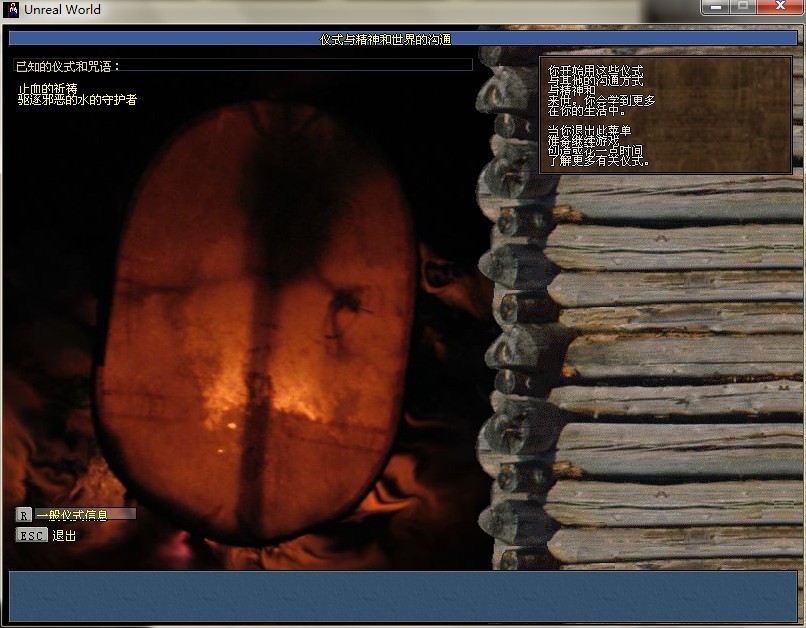806x628 pixels.
Task: Click the info line "你开始用这些仪式"
Action: point(595,70)
